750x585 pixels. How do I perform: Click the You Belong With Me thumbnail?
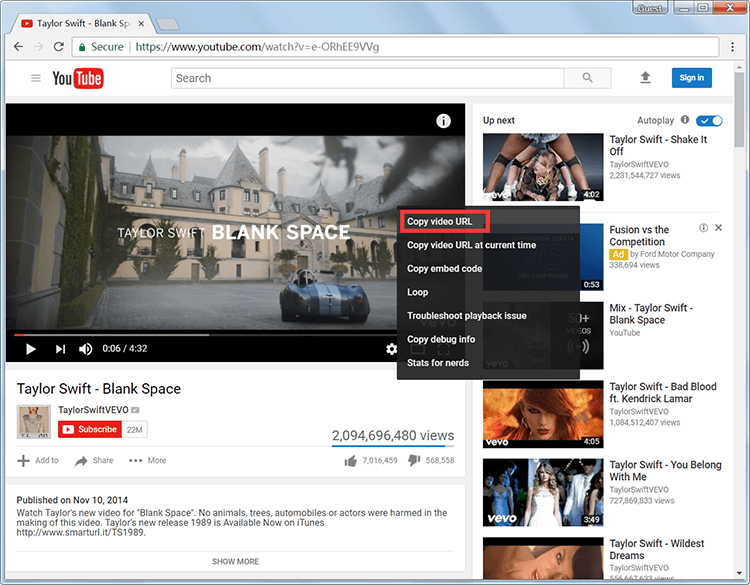(543, 493)
